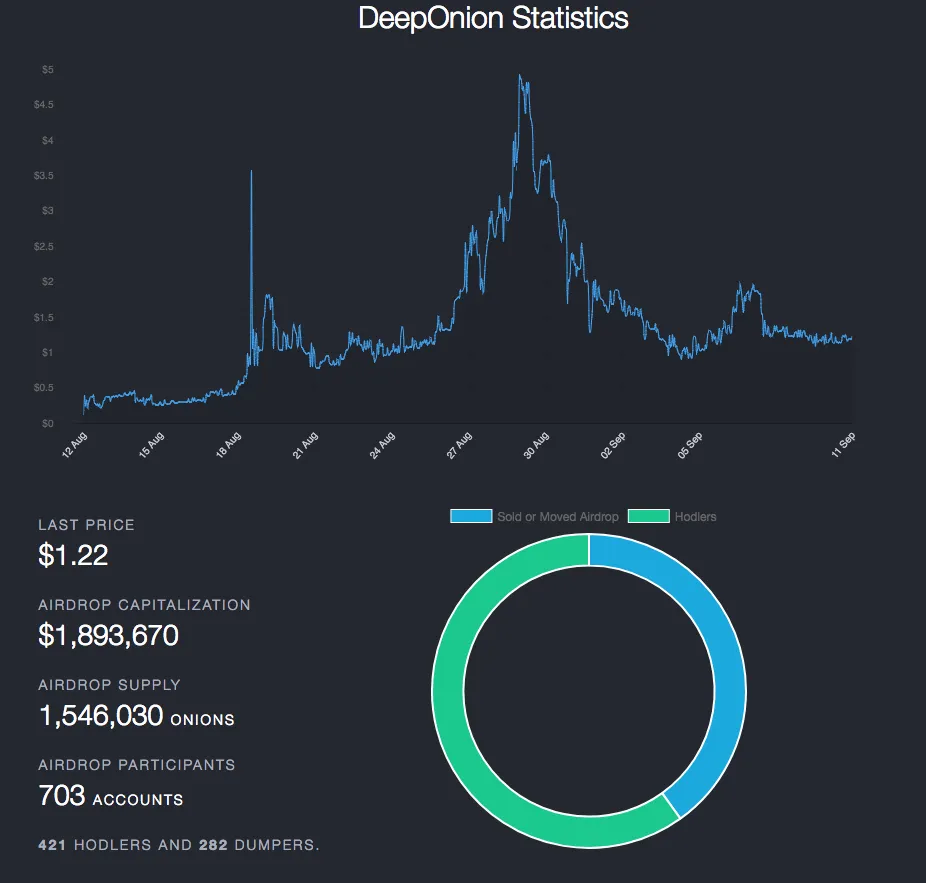Click the $4.5 y-axis label
Viewport: 926px width, 883px height.
coord(44,105)
